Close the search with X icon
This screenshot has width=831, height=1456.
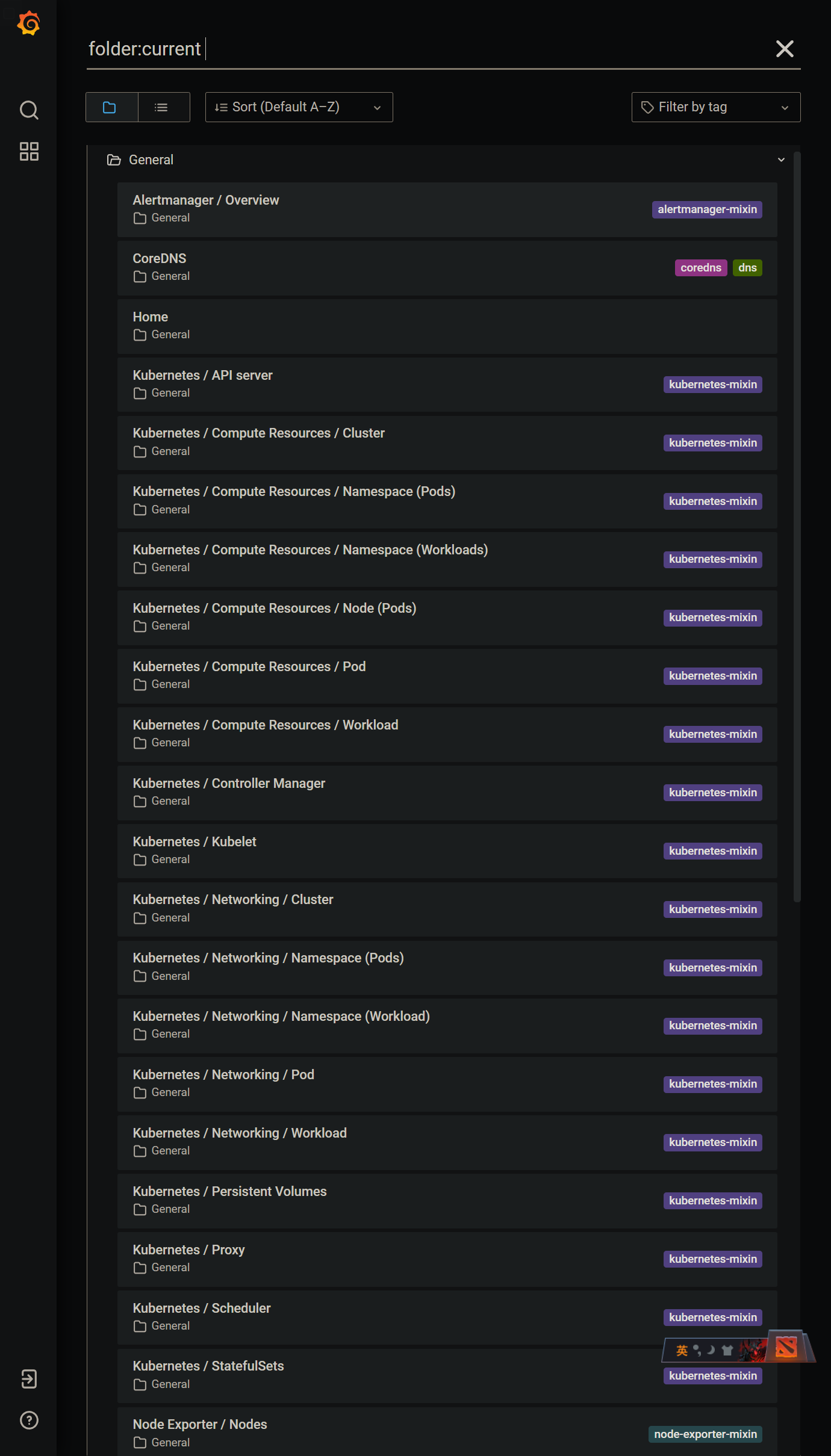(784, 49)
